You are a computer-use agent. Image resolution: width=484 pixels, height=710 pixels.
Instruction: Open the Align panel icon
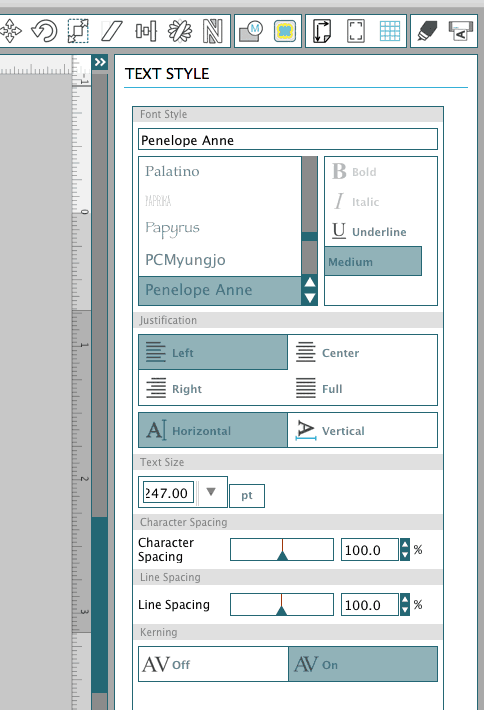(146, 31)
